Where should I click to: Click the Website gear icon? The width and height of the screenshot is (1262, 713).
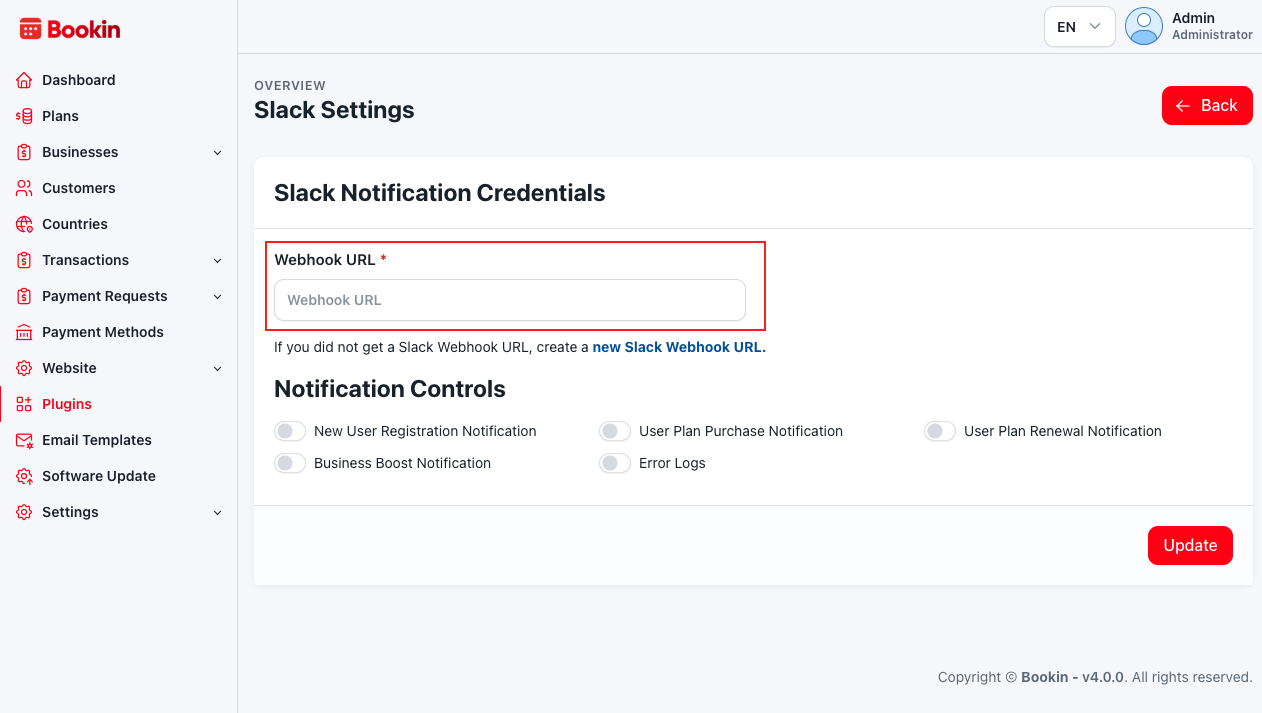[x=24, y=368]
